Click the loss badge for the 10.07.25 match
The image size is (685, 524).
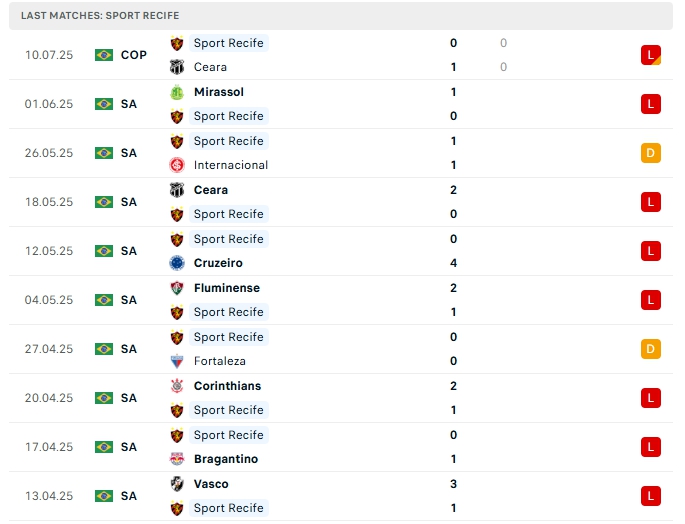coord(651,55)
